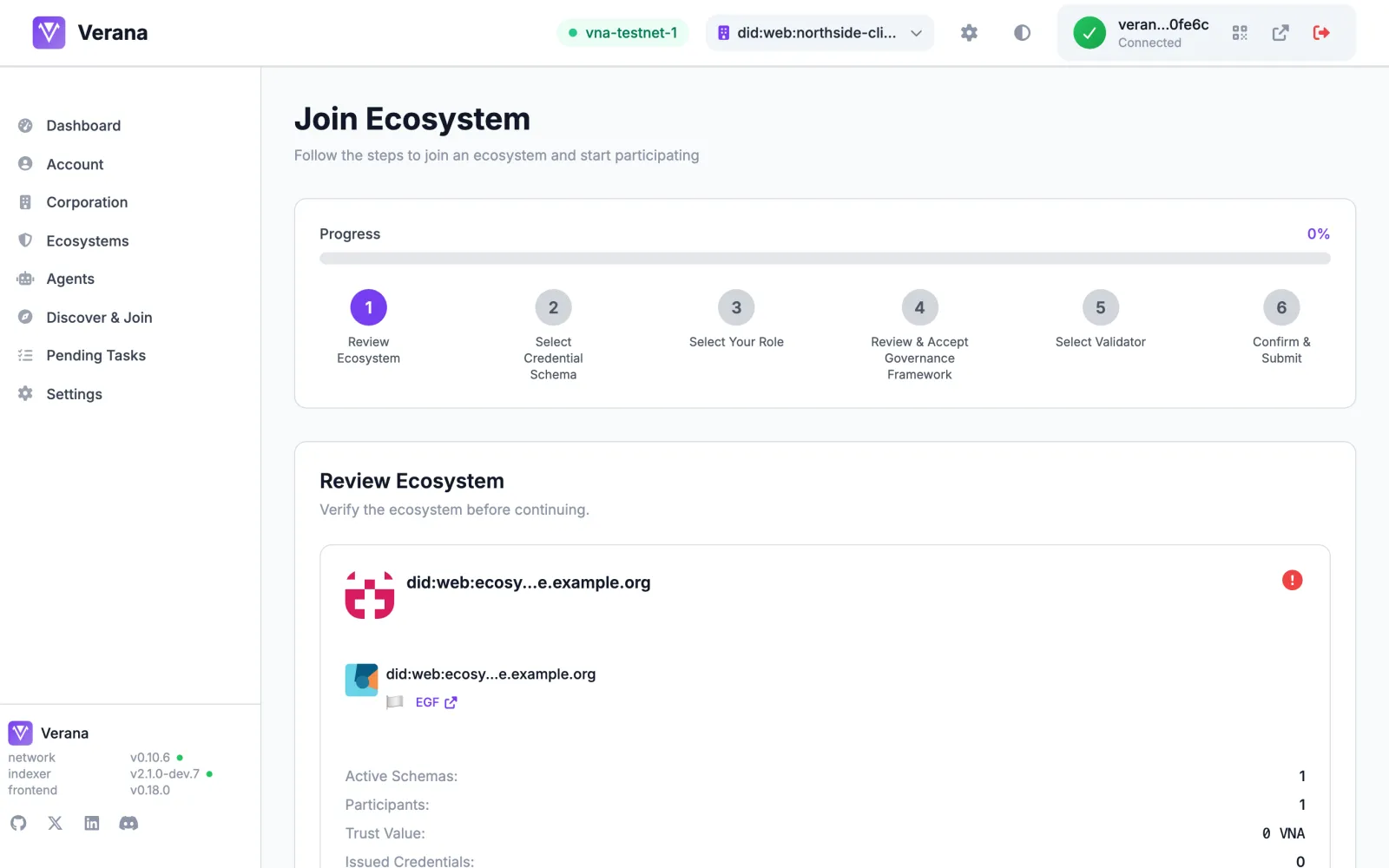Screen dimensions: 1389x868
Task: Select step 6 Confirm & Submit circle
Action: pyautogui.click(x=1281, y=307)
